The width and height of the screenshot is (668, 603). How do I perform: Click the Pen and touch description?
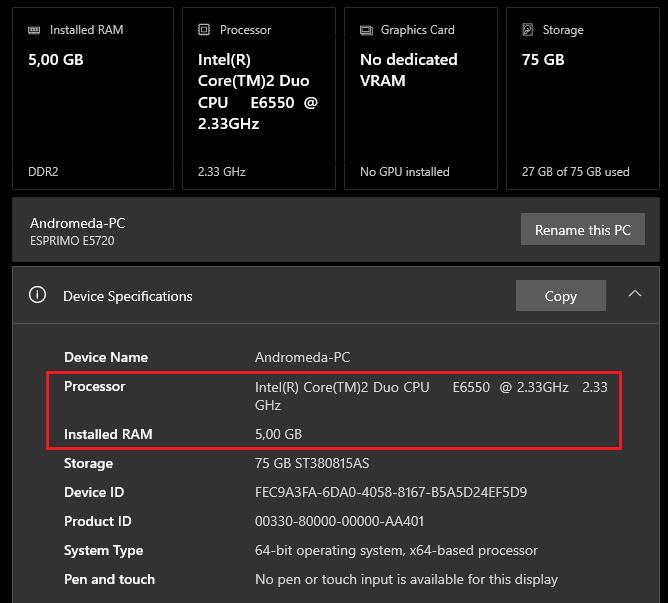(x=406, y=579)
